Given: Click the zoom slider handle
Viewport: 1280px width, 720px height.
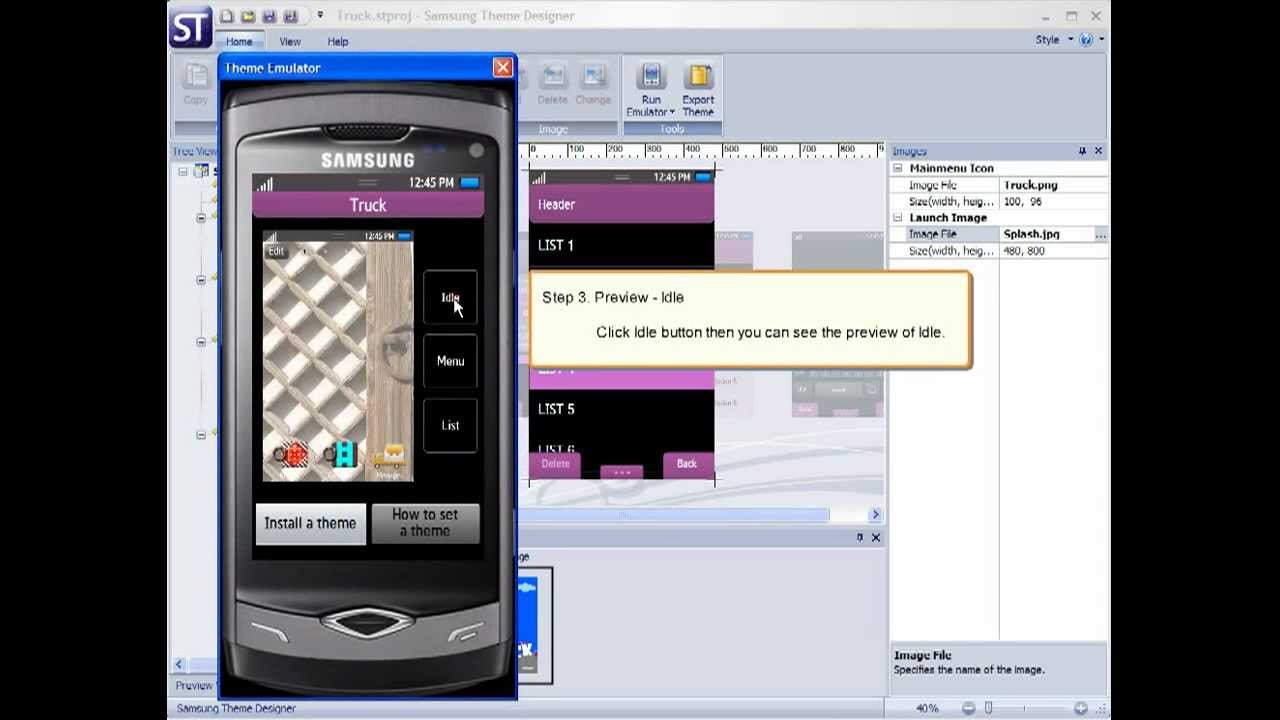Looking at the screenshot, I should pos(988,708).
